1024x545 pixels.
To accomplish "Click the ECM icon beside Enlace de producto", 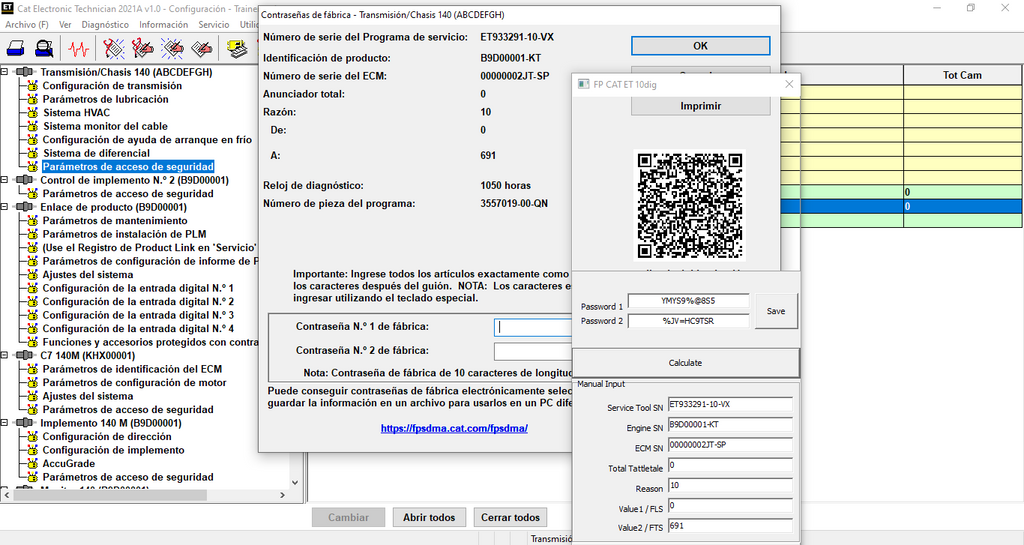I will pos(25,207).
